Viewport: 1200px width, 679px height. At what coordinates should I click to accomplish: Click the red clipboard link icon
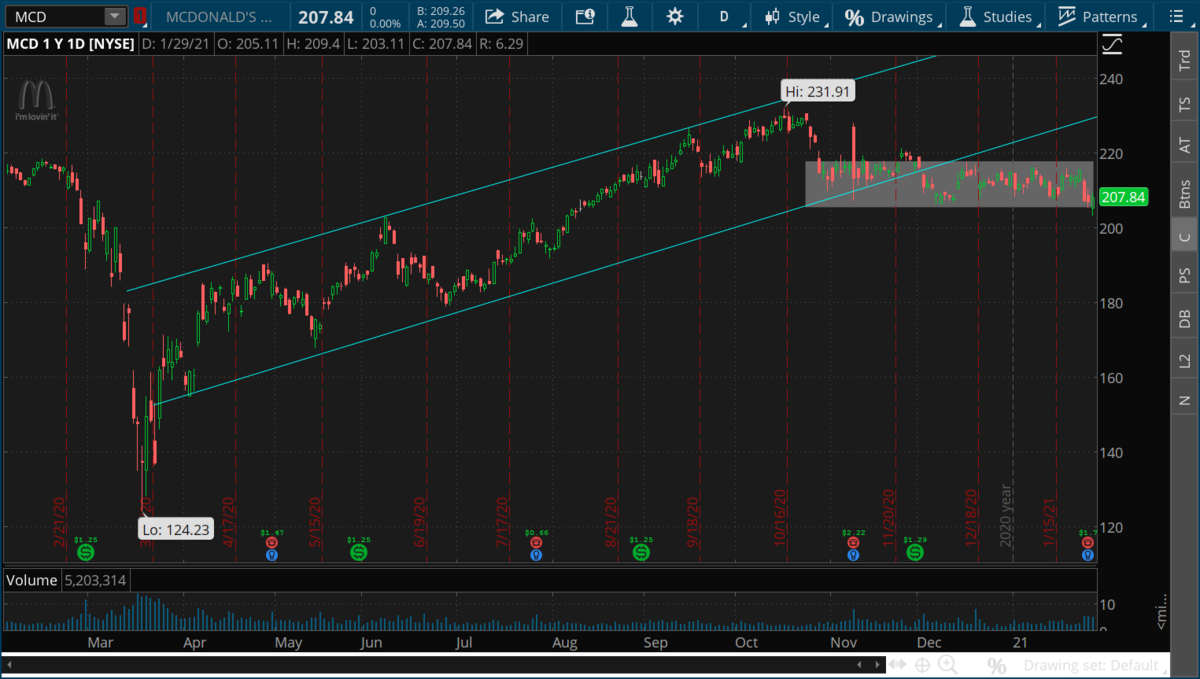coord(140,17)
